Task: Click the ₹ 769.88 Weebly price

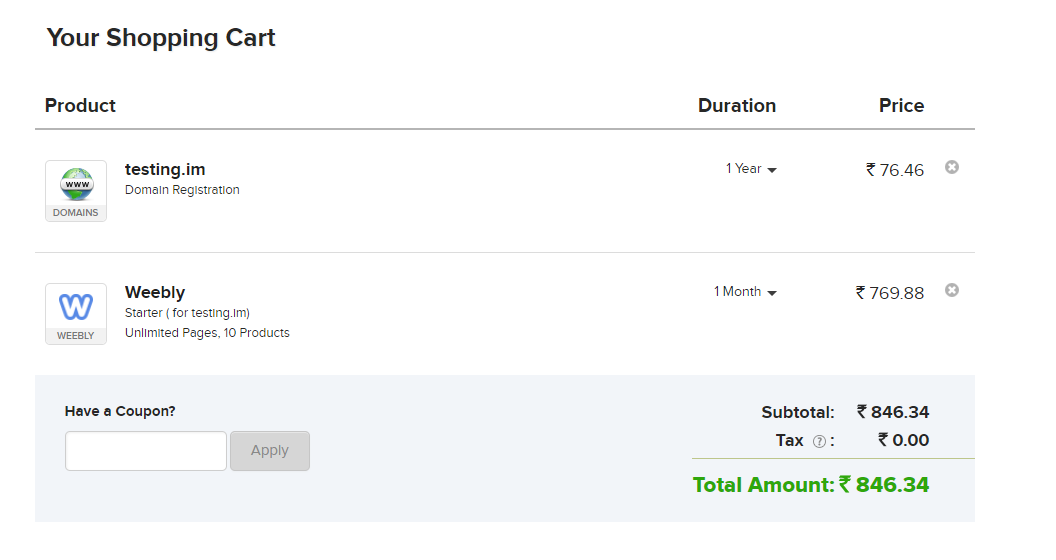Action: click(890, 293)
